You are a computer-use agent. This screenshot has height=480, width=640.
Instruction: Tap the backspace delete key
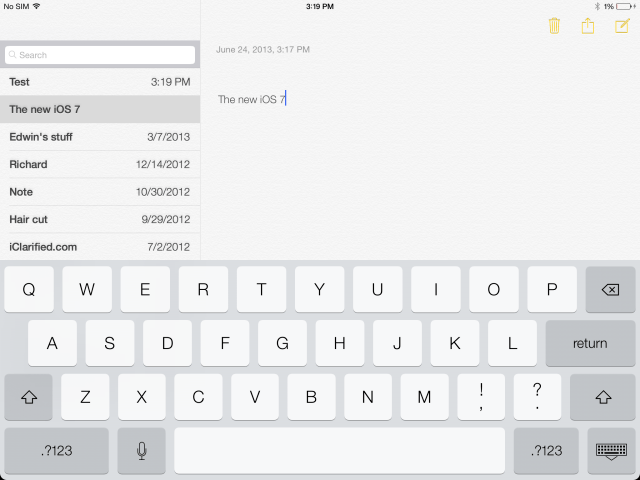[610, 289]
